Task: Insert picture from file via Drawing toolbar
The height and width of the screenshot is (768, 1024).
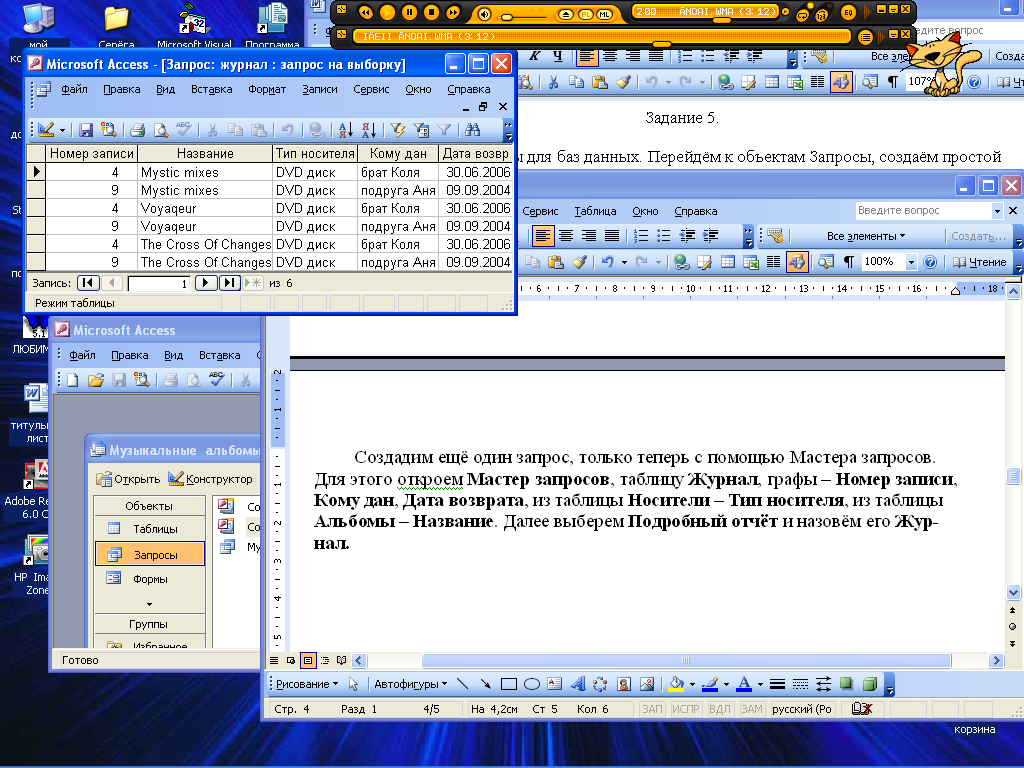Action: tap(647, 684)
